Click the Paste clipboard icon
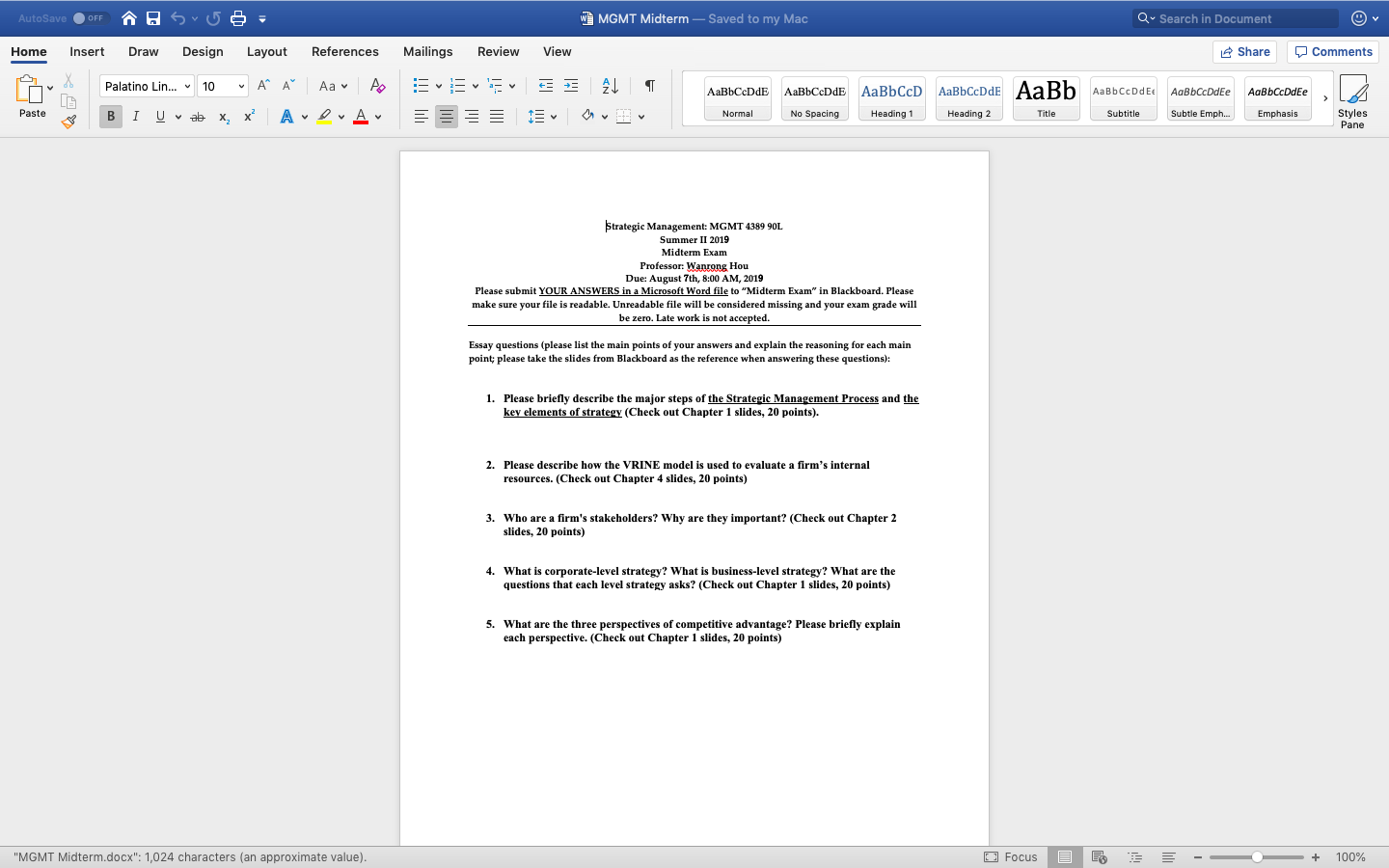 click(28, 90)
